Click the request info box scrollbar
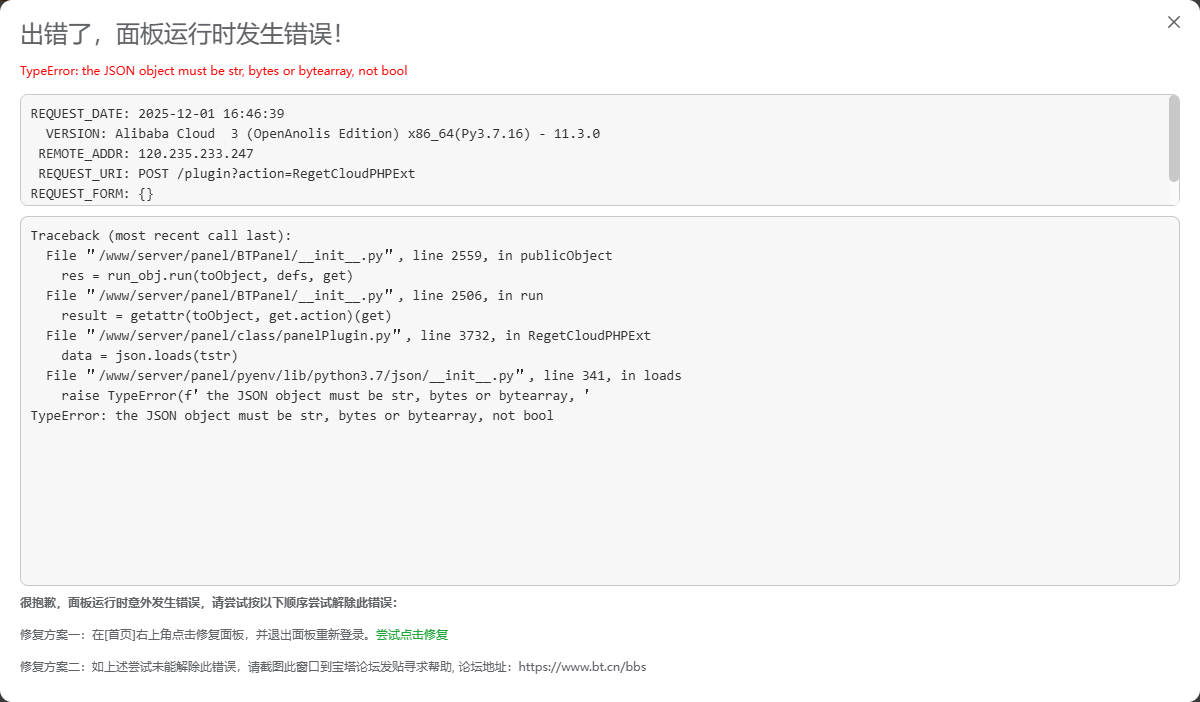1200x702 pixels. click(1173, 138)
